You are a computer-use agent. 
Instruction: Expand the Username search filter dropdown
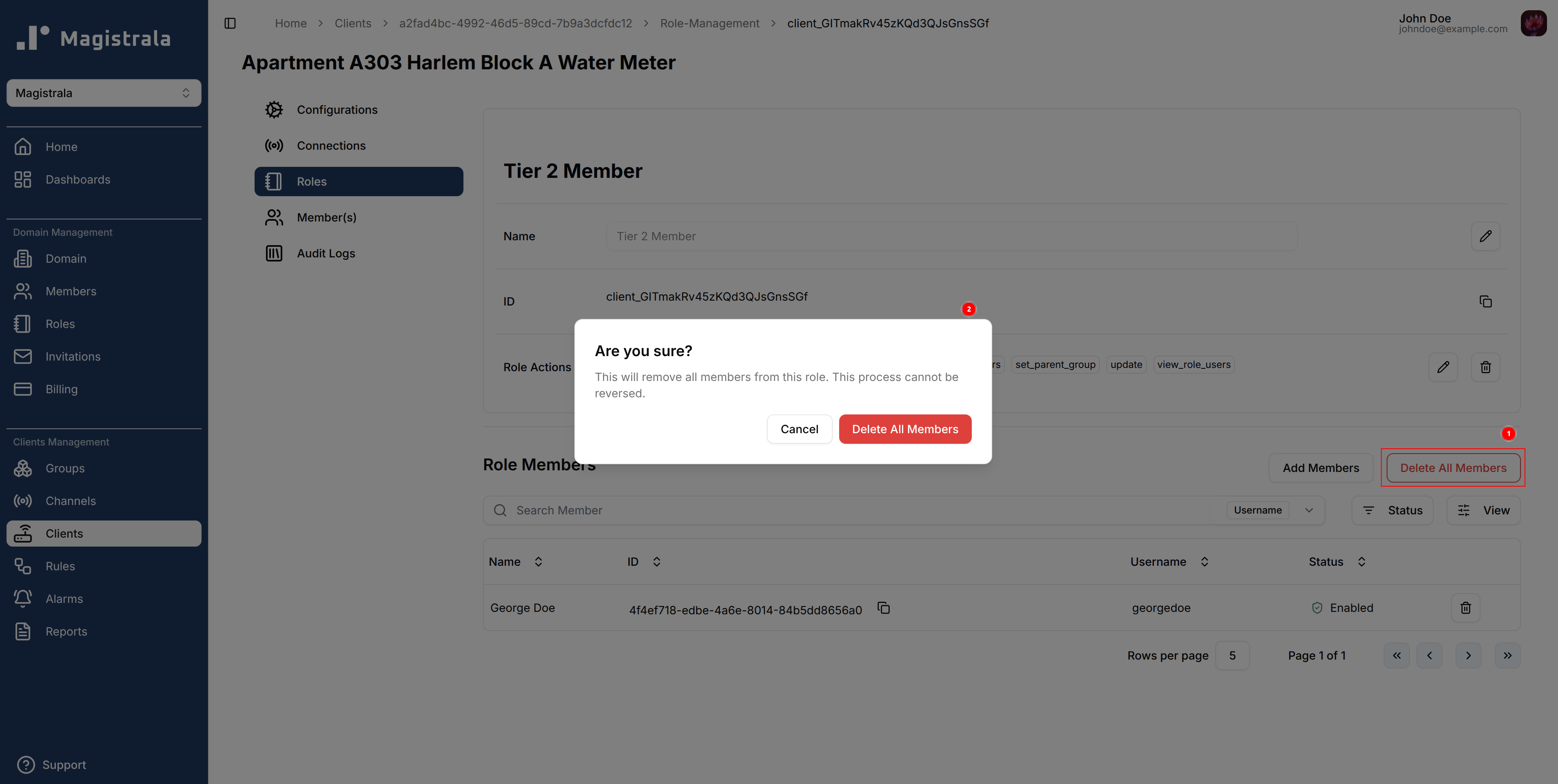[1308, 510]
